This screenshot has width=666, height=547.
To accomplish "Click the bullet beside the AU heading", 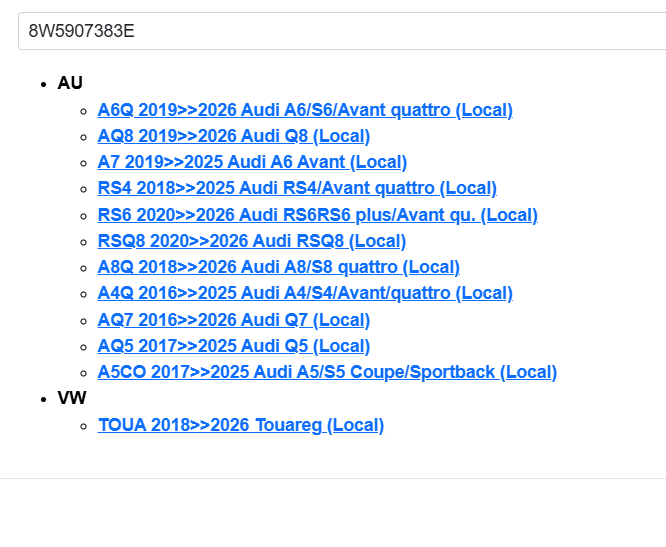I will click(44, 84).
